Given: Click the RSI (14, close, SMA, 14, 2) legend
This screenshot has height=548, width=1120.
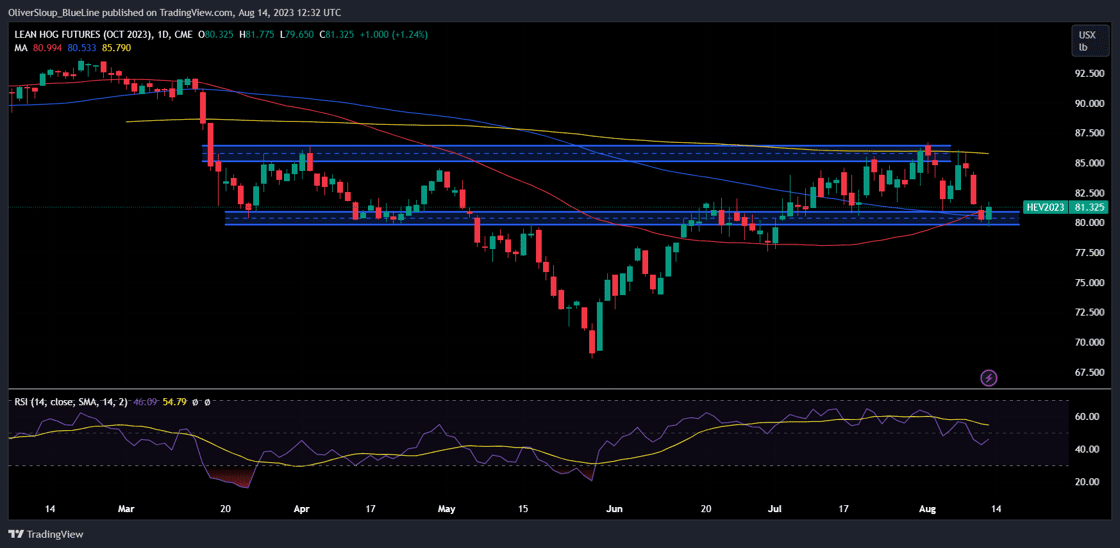Looking at the screenshot, I should pyautogui.click(x=71, y=402).
